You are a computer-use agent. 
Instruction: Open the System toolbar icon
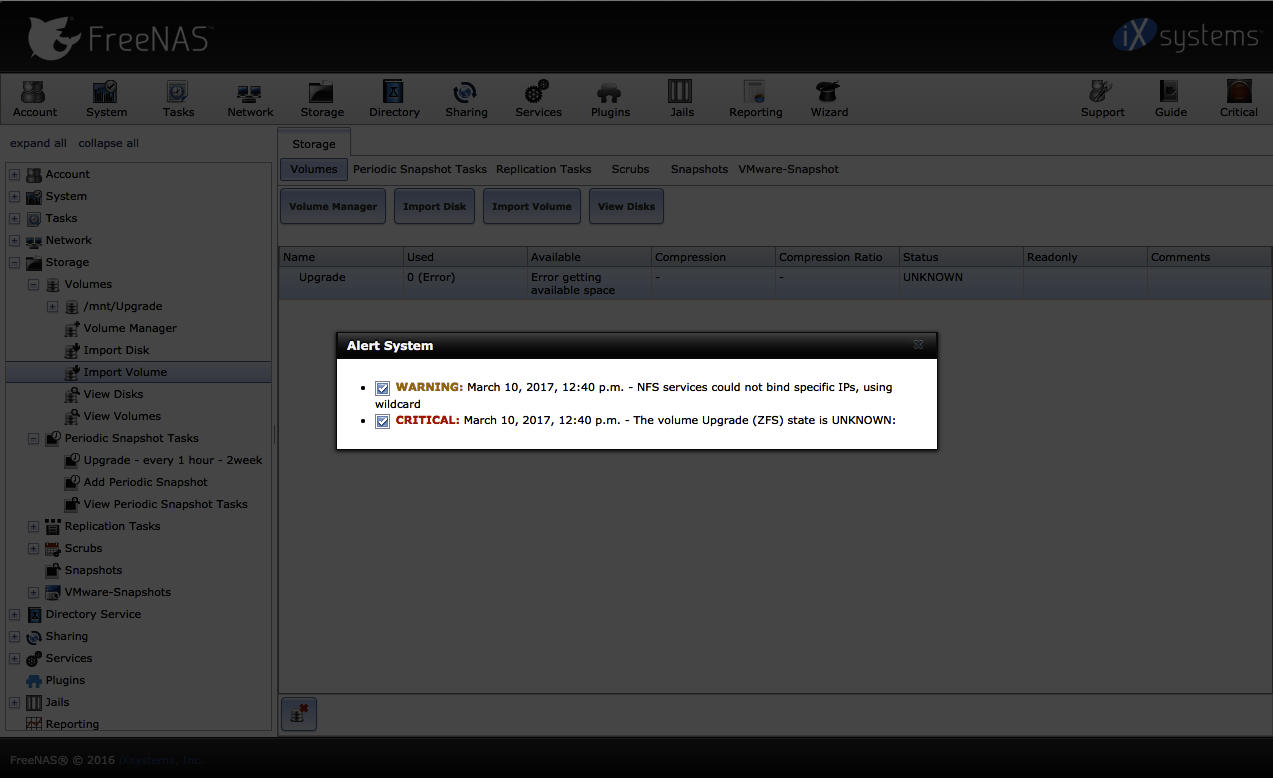tap(106, 99)
